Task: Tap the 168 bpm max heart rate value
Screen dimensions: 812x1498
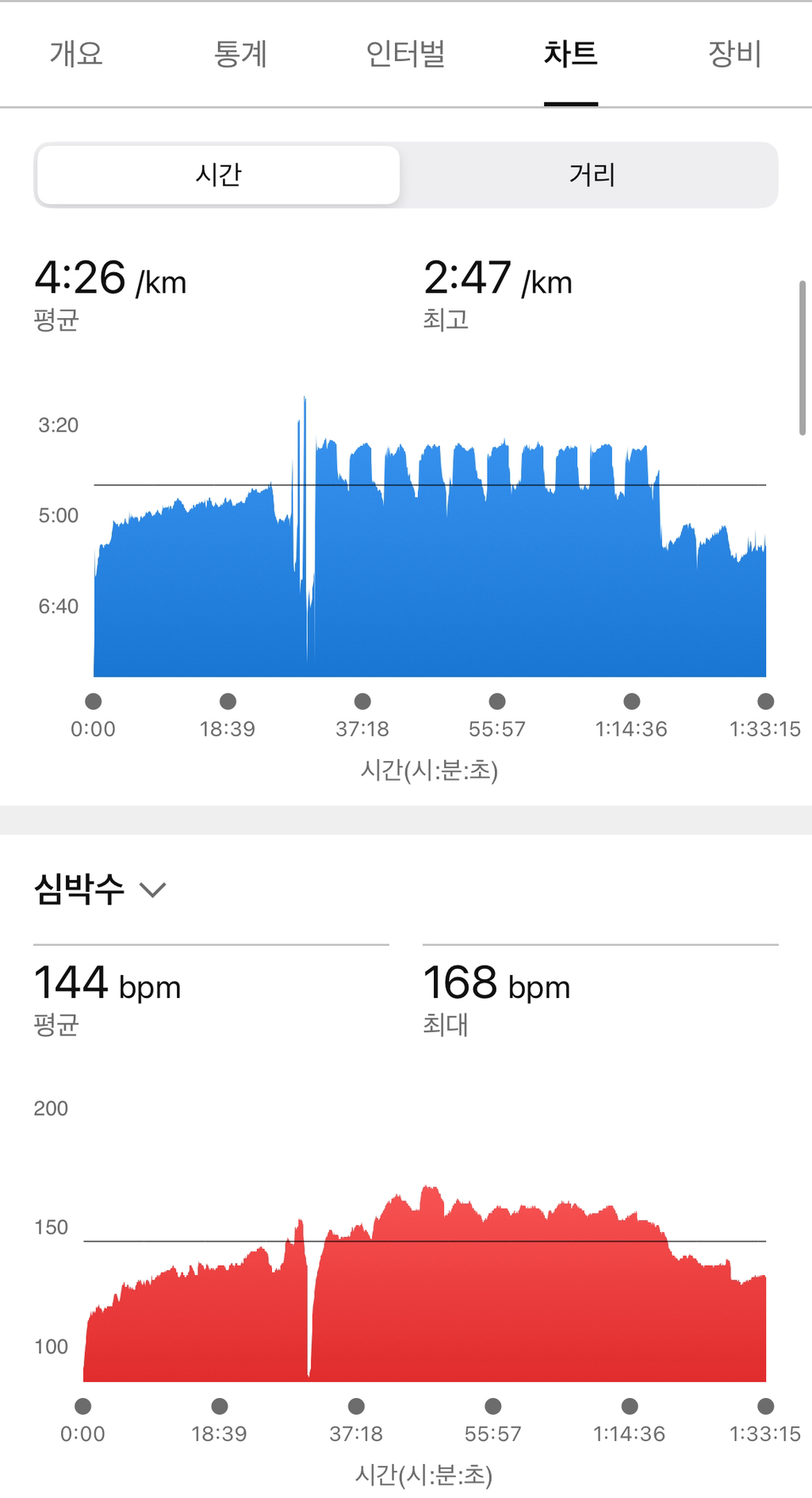Action: click(x=496, y=984)
